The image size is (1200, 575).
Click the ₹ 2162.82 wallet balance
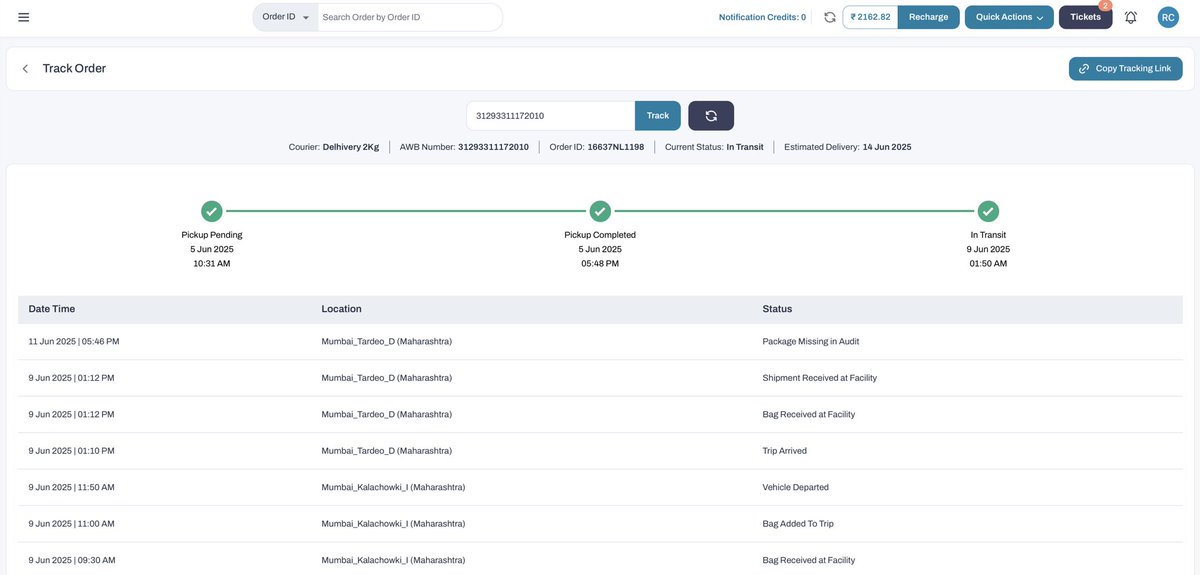click(x=870, y=17)
